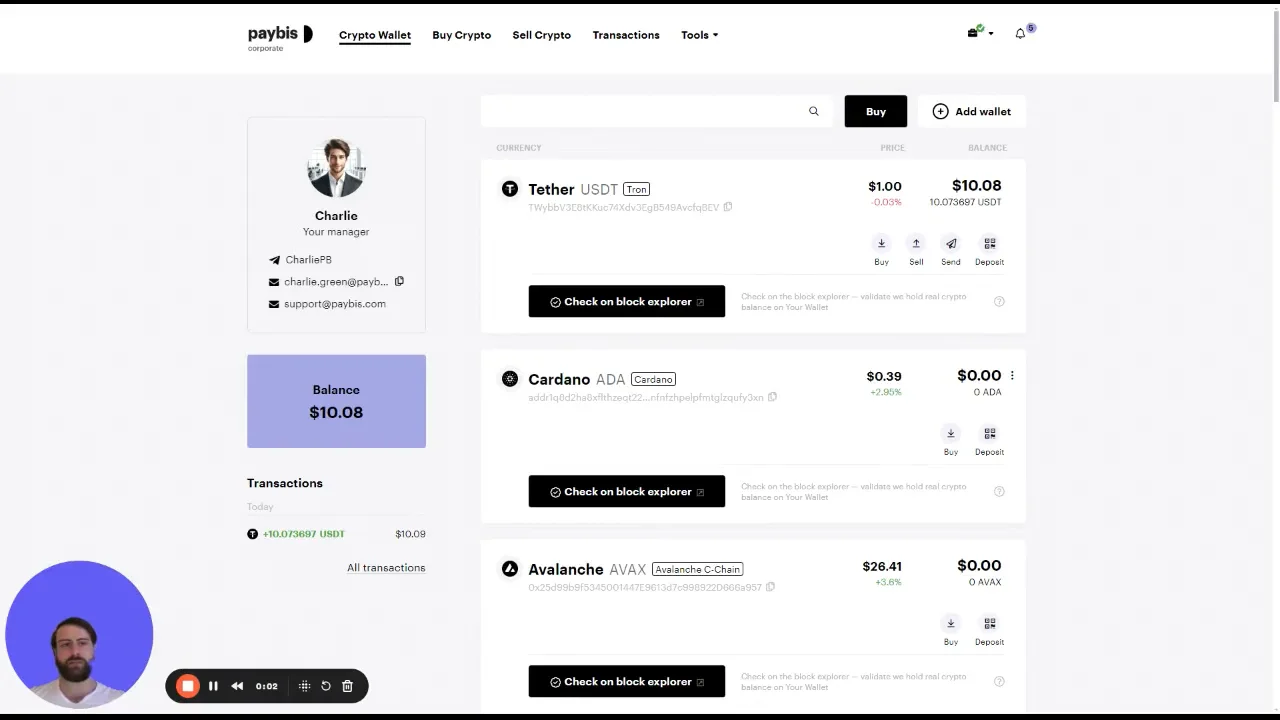Click the Add wallet button
The width and height of the screenshot is (1280, 720).
click(972, 111)
